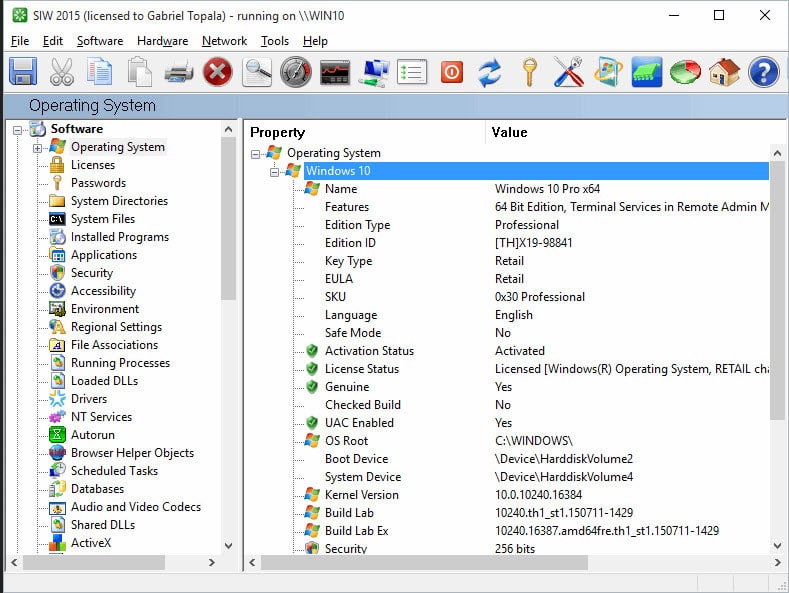
Task: Select System Directories tree item
Action: [x=119, y=201]
